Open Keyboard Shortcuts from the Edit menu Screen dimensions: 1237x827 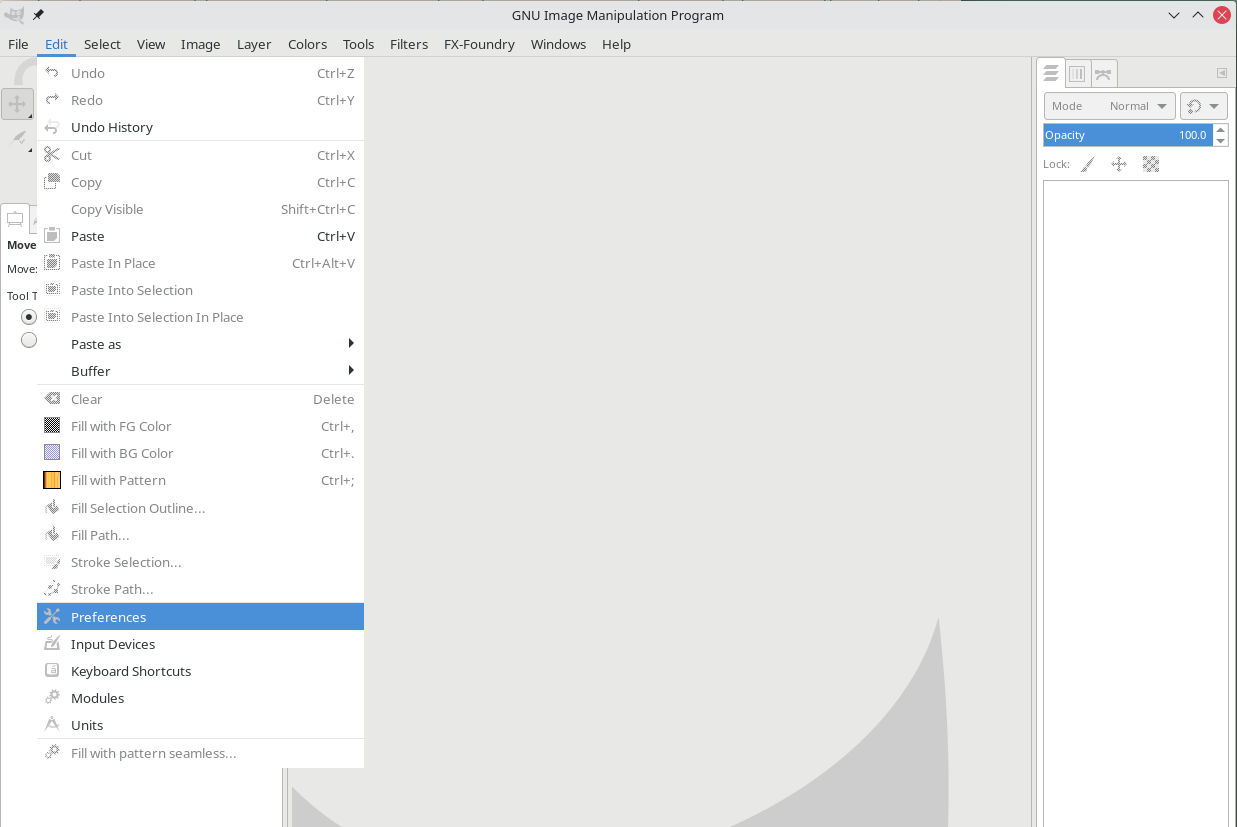[x=200, y=671]
